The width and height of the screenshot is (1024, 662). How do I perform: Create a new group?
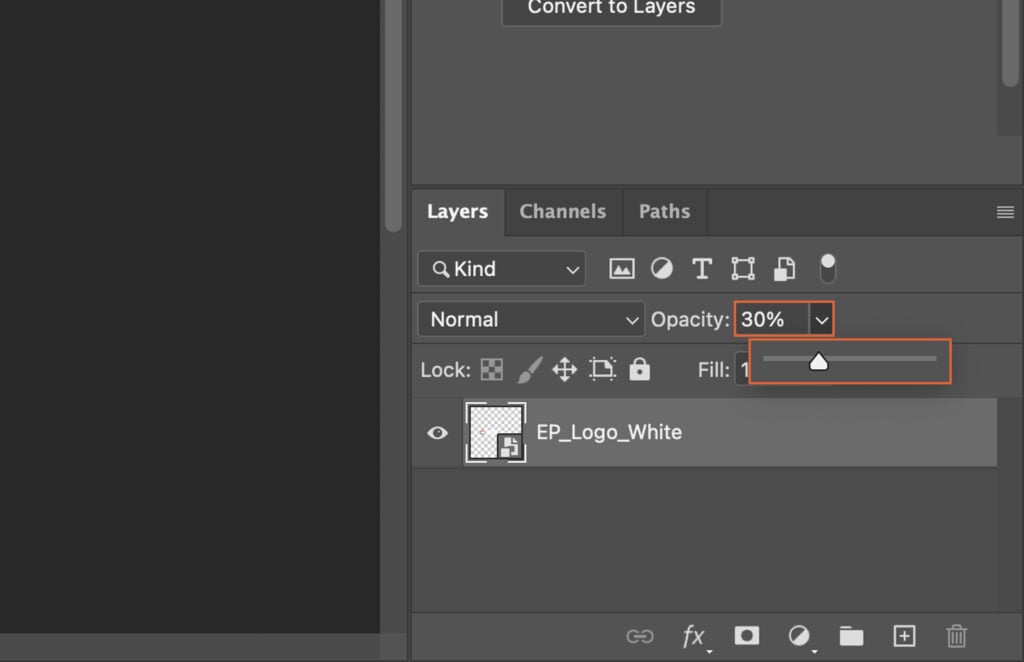tap(851, 636)
